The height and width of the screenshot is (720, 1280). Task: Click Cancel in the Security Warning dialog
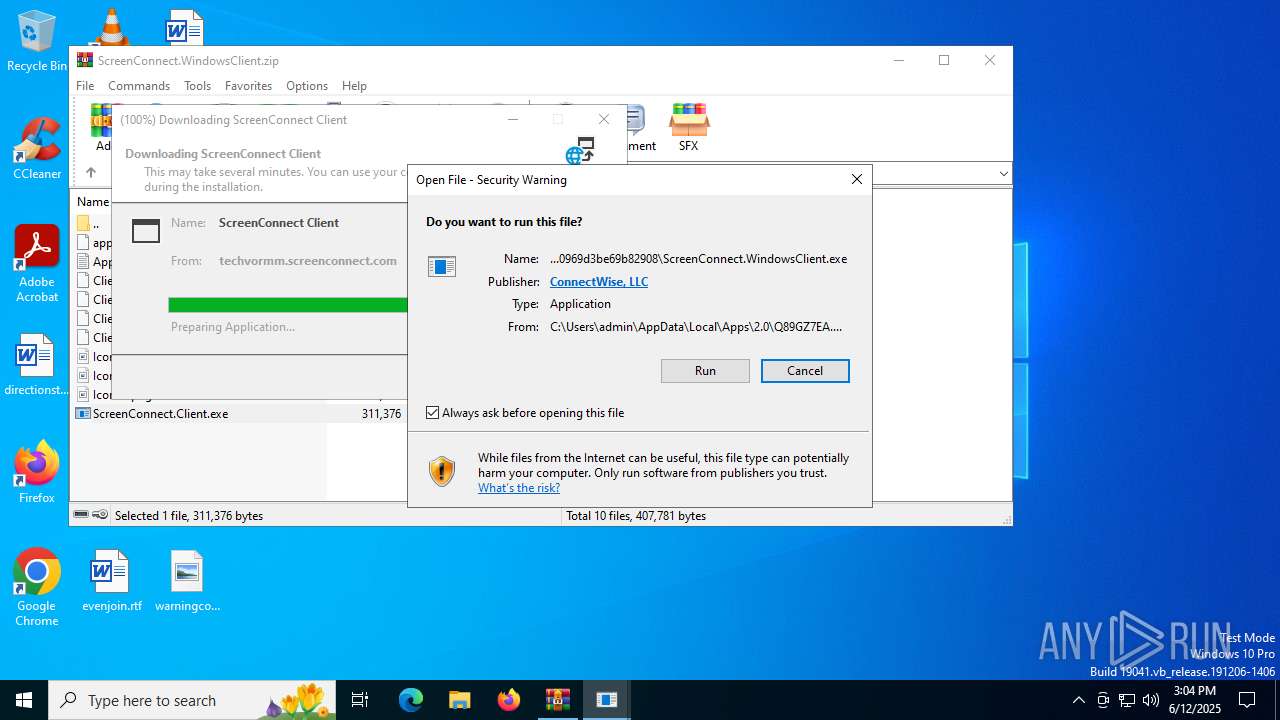[805, 371]
